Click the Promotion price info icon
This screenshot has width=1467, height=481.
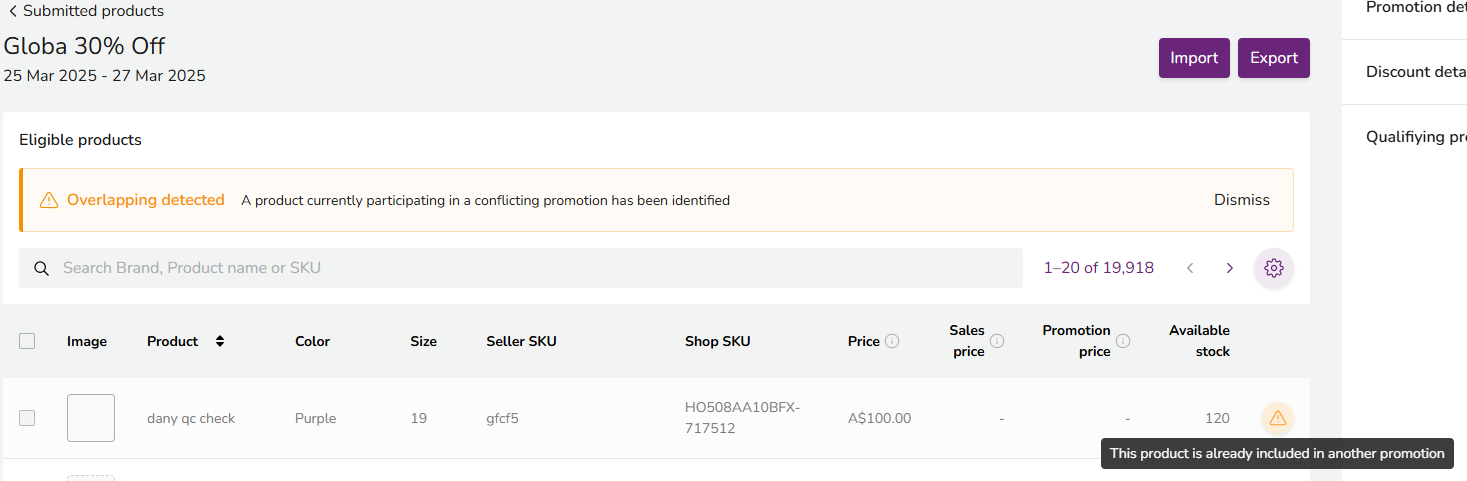1123,341
